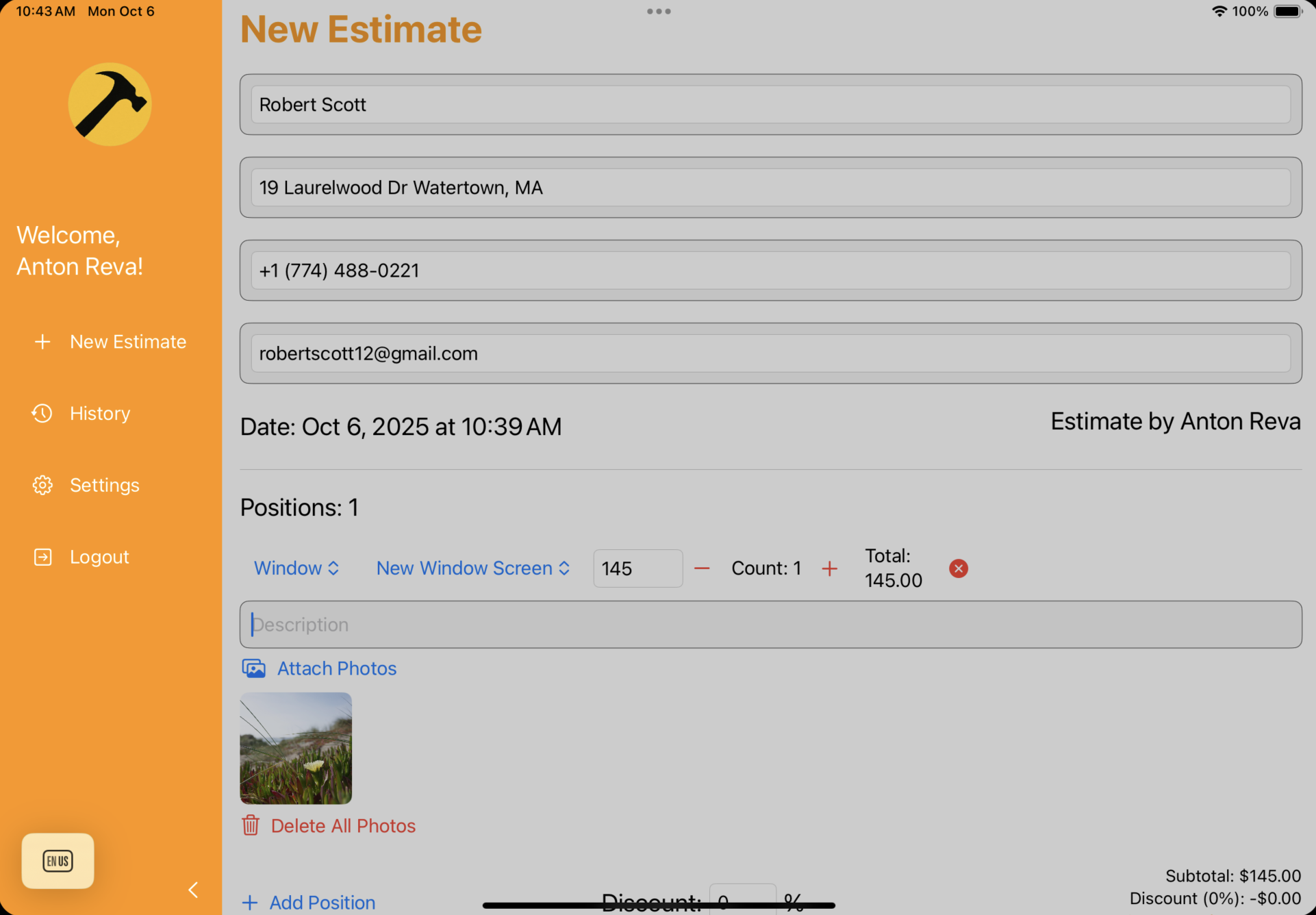Tap the EN US keyboard language button
The image size is (1316, 915).
click(58, 861)
